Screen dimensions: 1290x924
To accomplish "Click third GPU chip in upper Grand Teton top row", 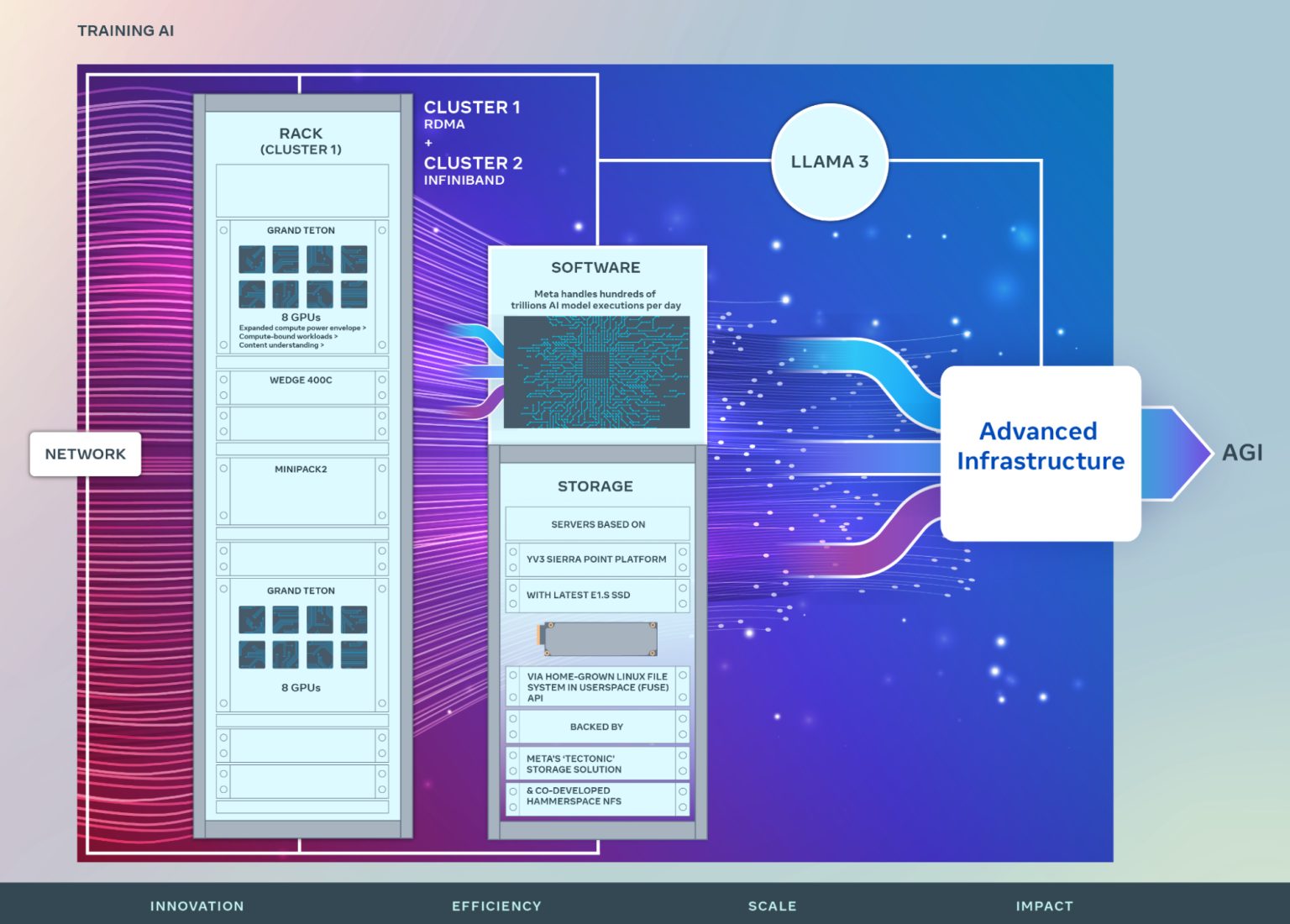I will click(x=320, y=260).
